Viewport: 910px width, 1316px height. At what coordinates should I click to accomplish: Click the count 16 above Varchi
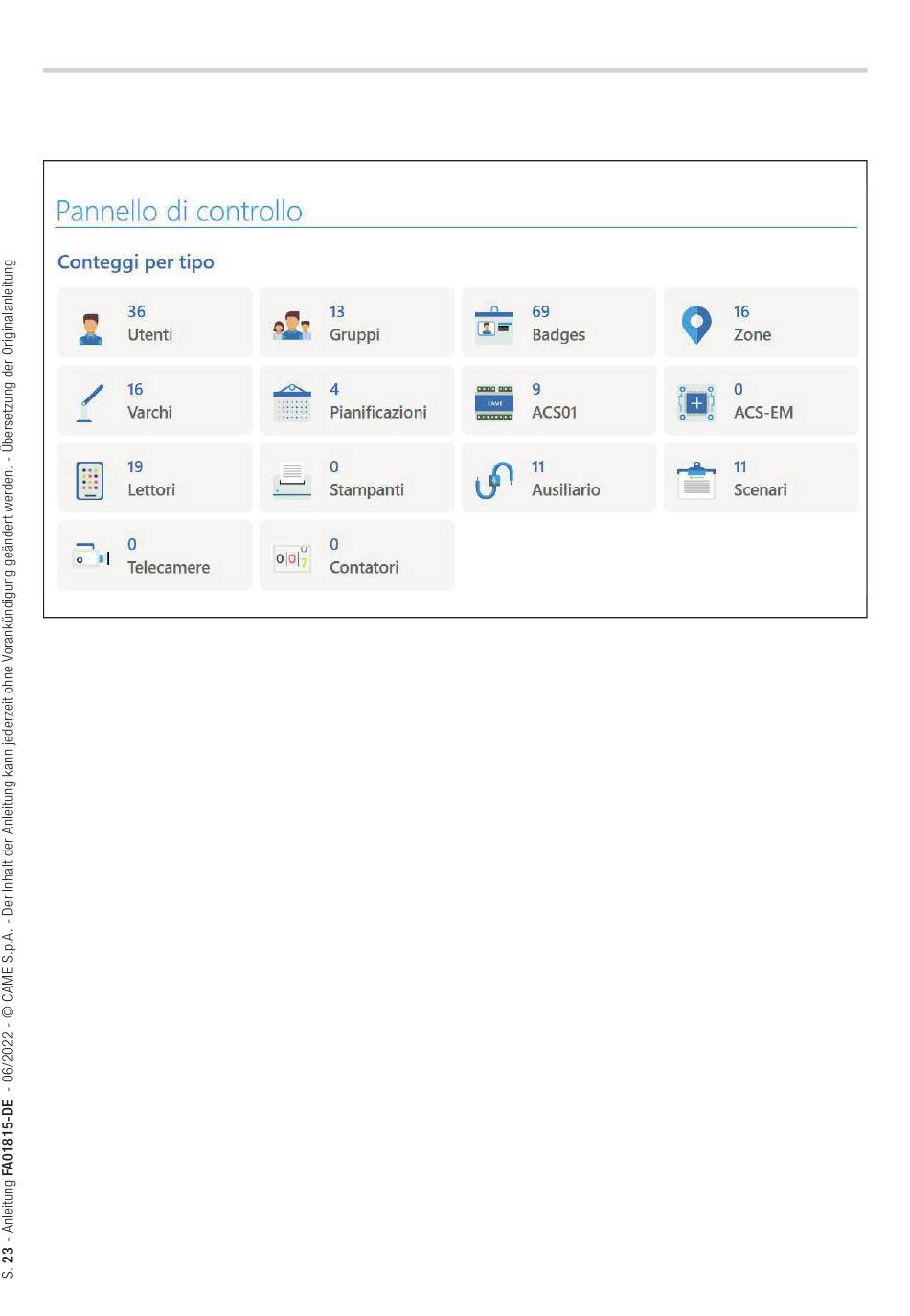tap(135, 390)
